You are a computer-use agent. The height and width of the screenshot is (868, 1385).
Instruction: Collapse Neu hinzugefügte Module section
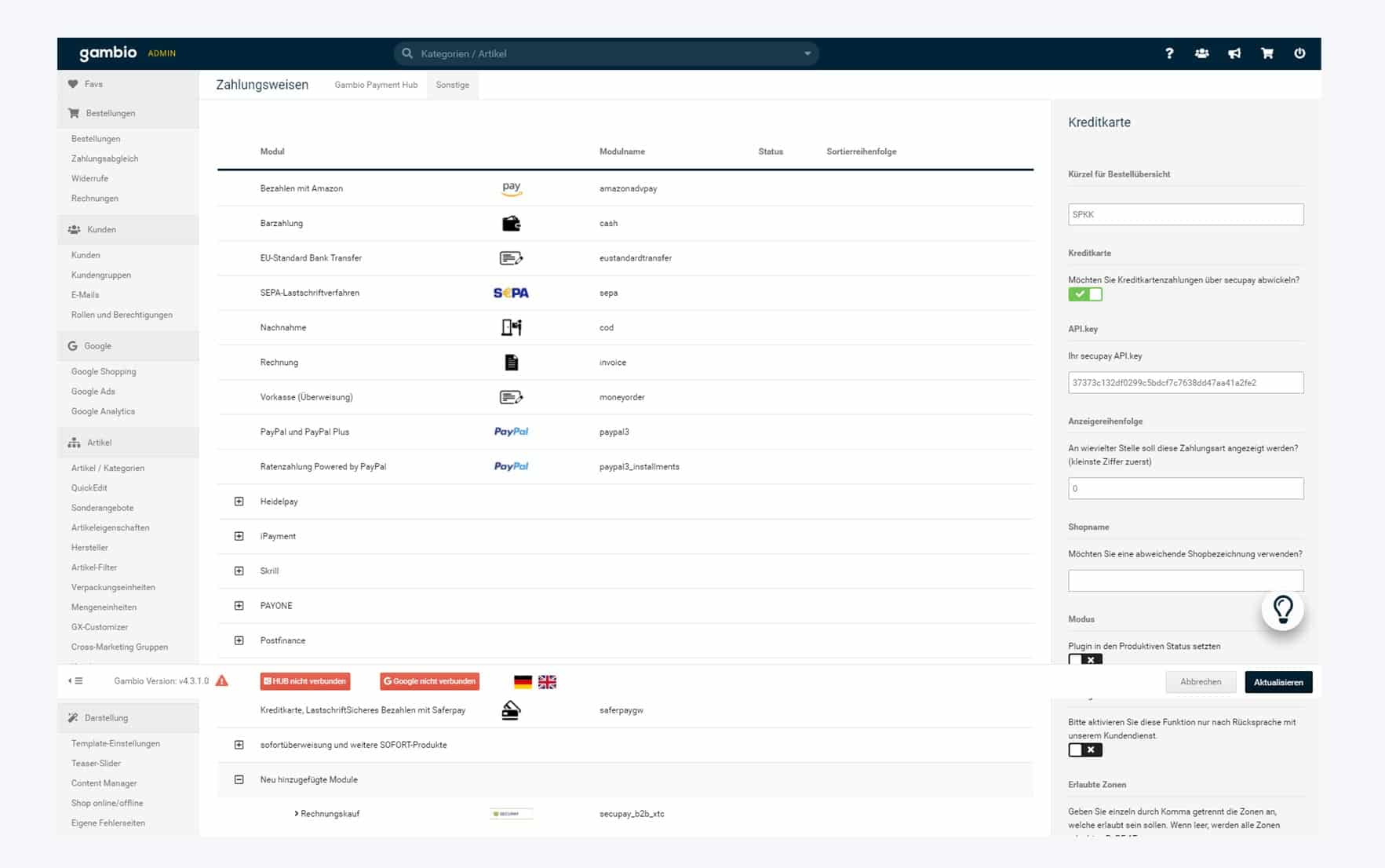pyautogui.click(x=239, y=779)
